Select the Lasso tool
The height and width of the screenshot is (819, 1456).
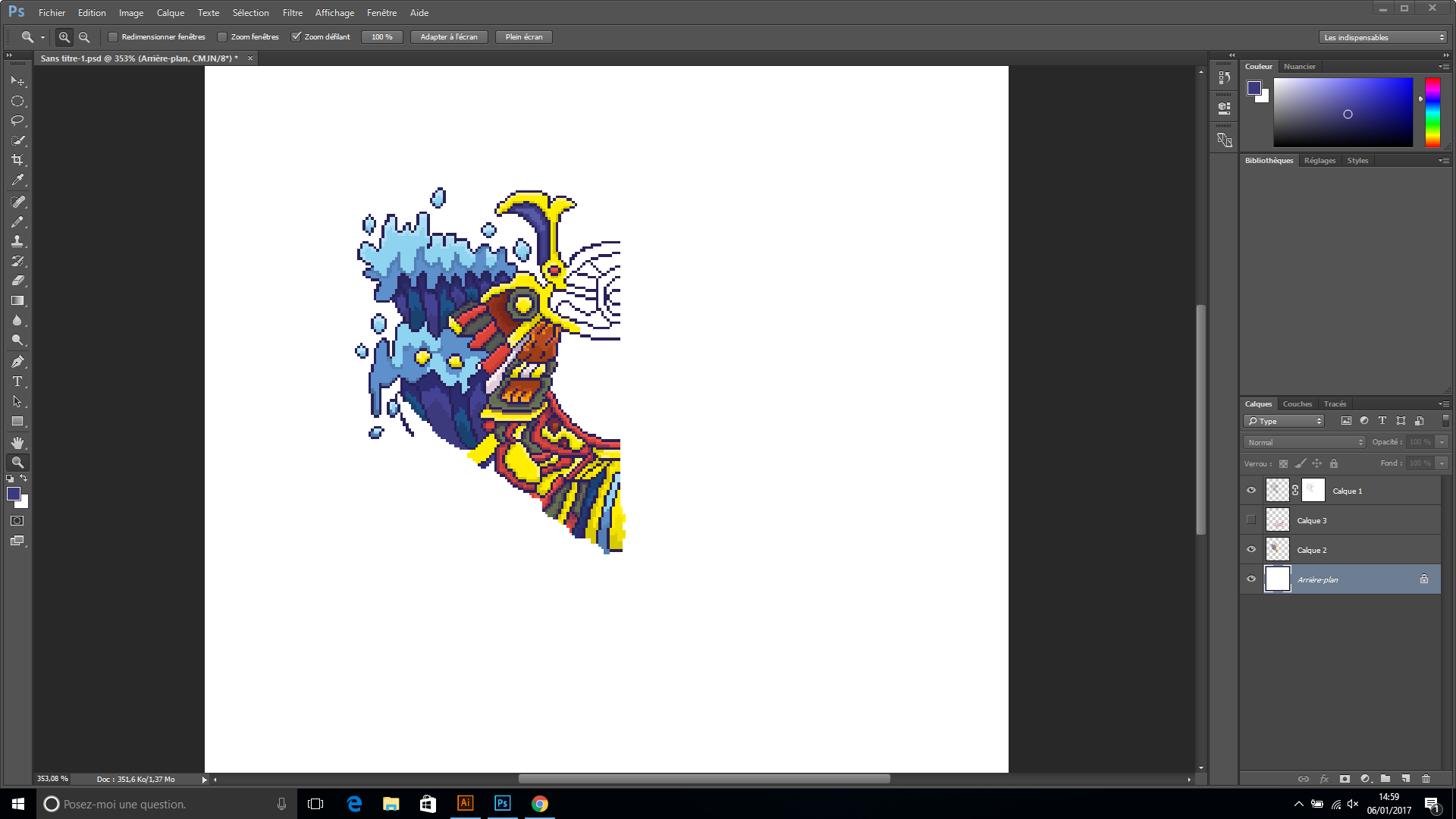17,121
